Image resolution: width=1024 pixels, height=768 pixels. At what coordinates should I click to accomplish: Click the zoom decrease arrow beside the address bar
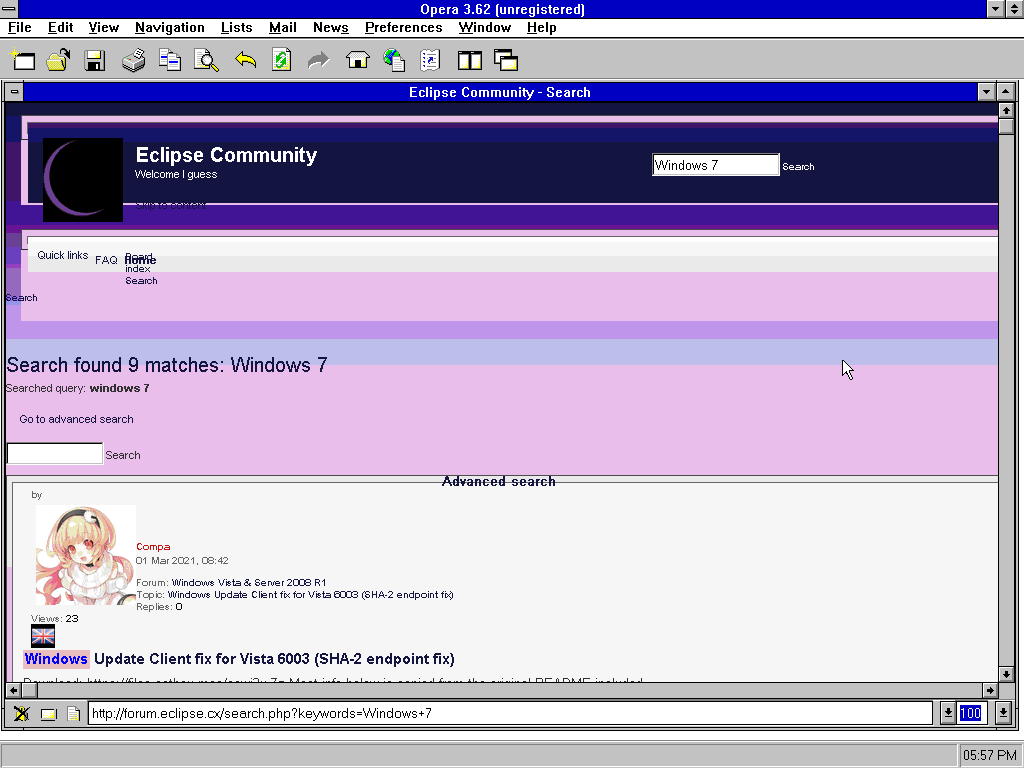click(x=947, y=712)
